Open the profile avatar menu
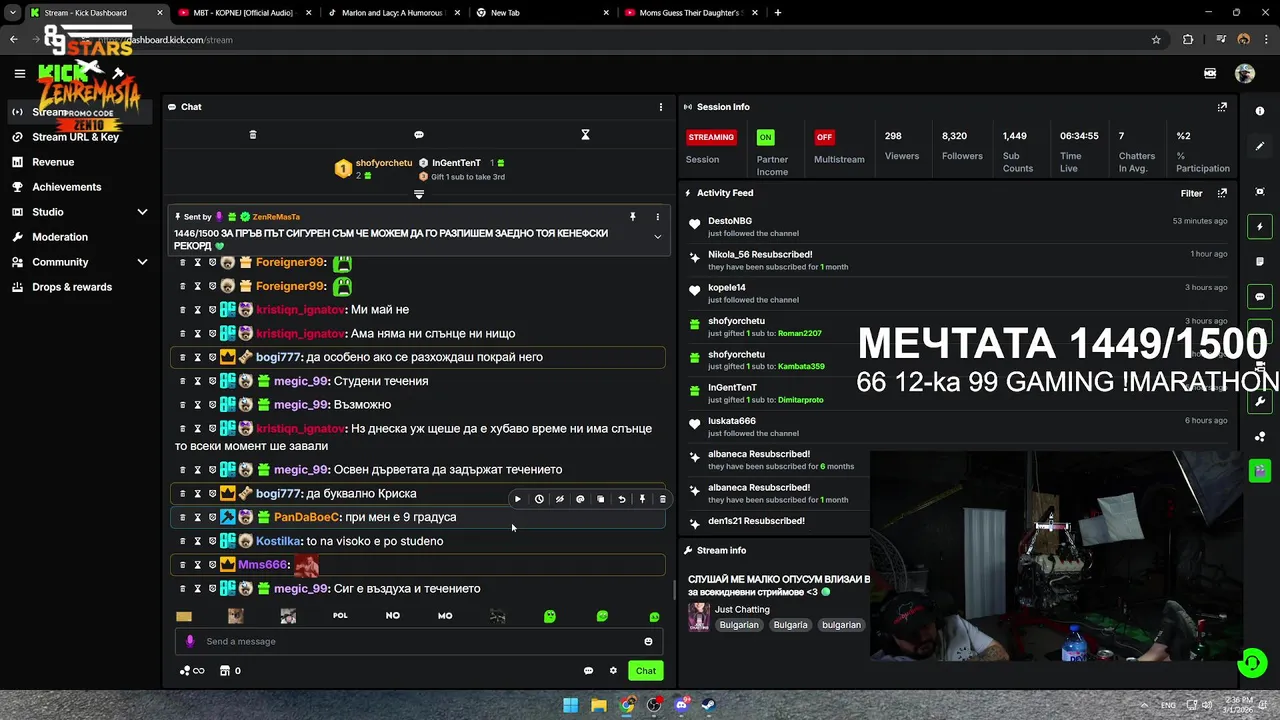The width and height of the screenshot is (1280, 720). 1245,73
